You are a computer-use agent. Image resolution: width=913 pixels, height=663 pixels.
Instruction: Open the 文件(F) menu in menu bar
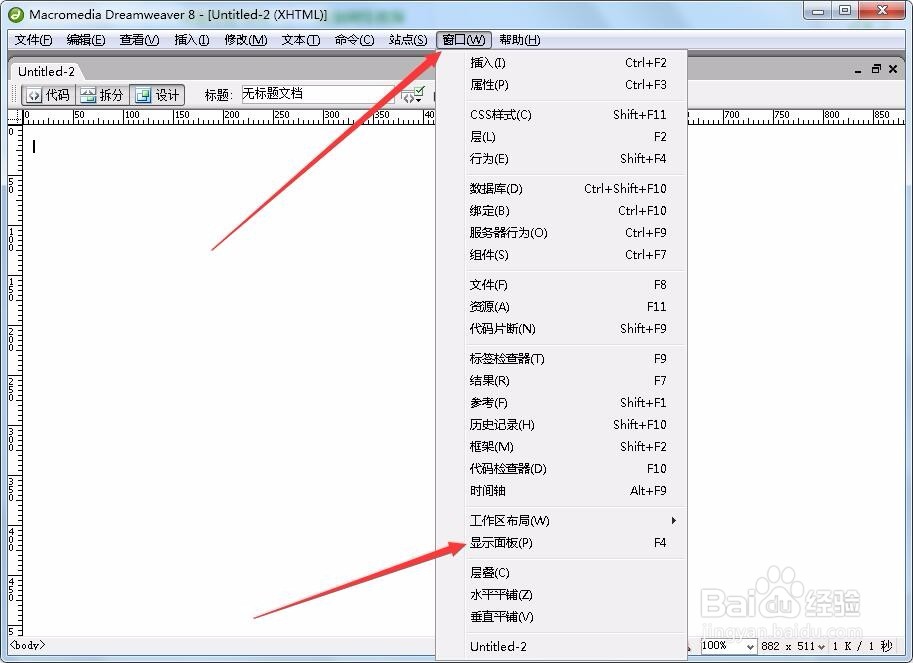click(x=33, y=40)
